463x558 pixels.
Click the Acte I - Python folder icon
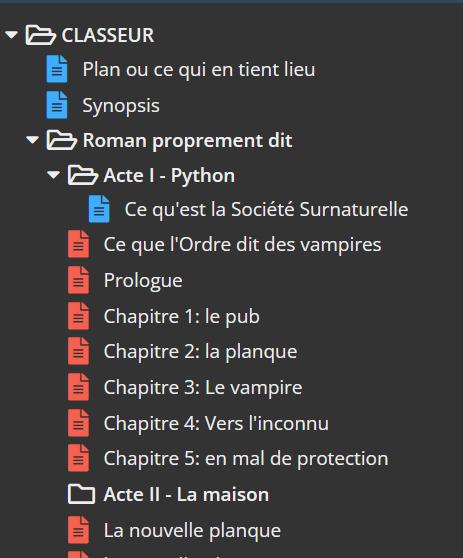(x=83, y=175)
